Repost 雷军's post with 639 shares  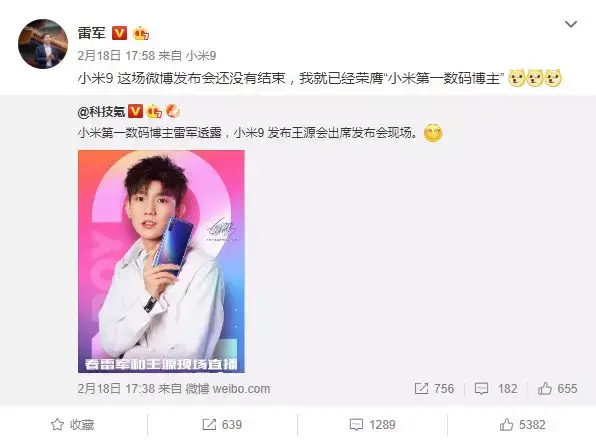(x=222, y=425)
